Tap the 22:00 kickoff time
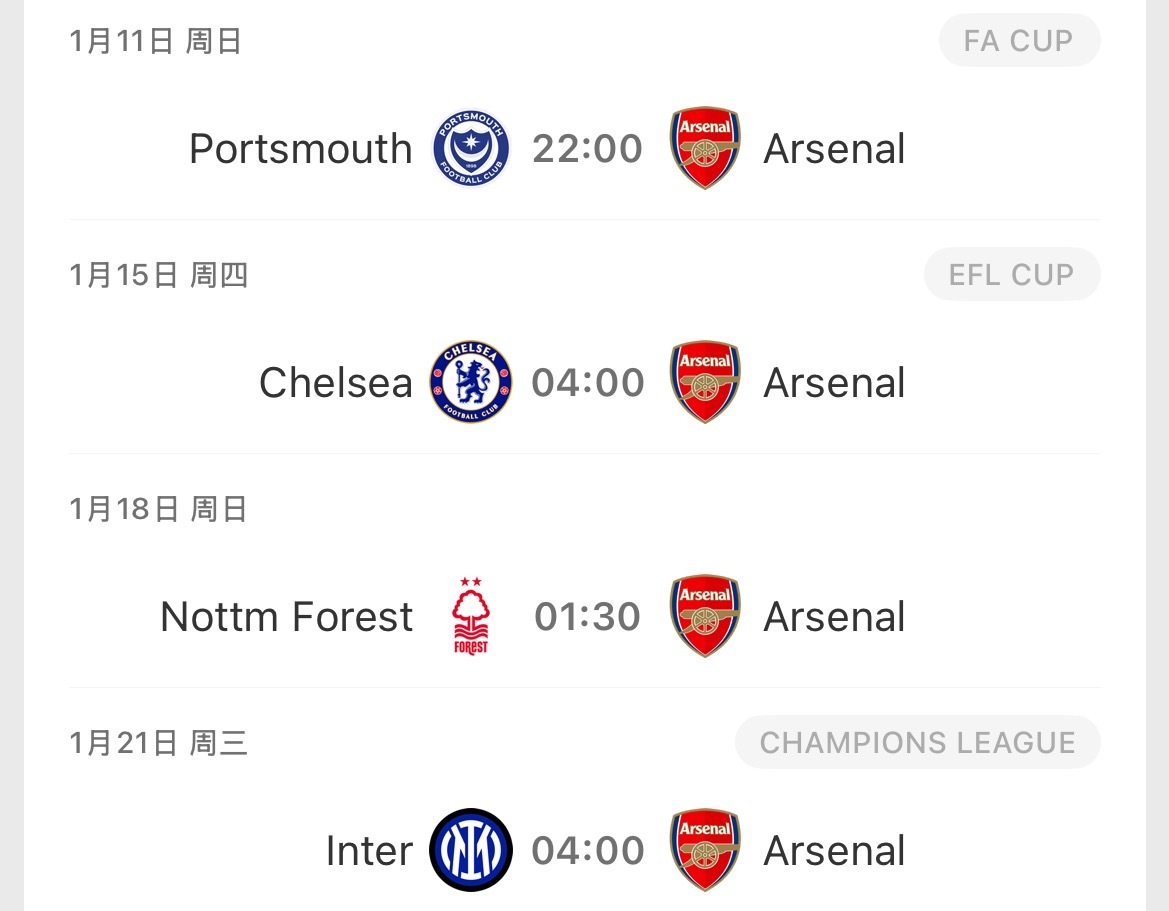This screenshot has height=911, width=1169. point(587,149)
